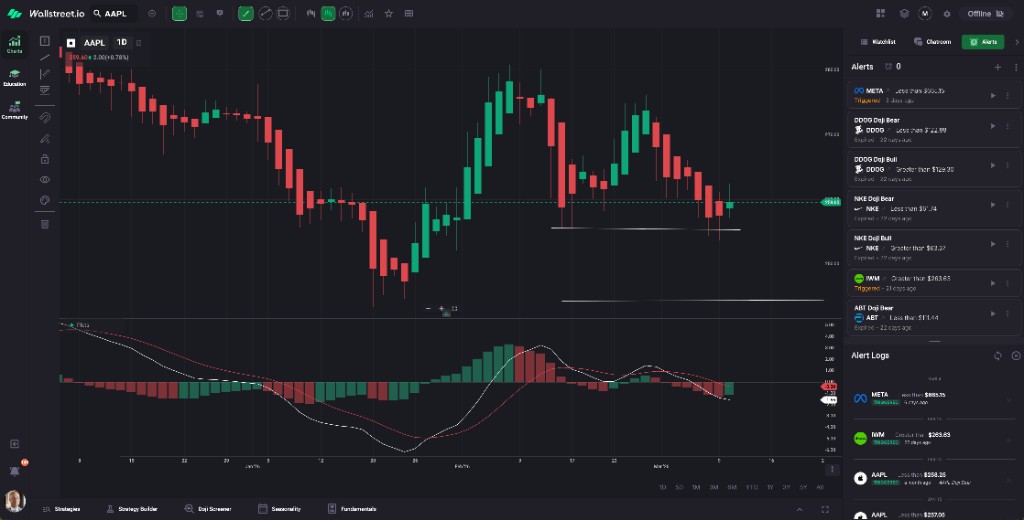The image size is (1024, 520).
Task: Click the star favorites icon
Action: pyautogui.click(x=389, y=13)
